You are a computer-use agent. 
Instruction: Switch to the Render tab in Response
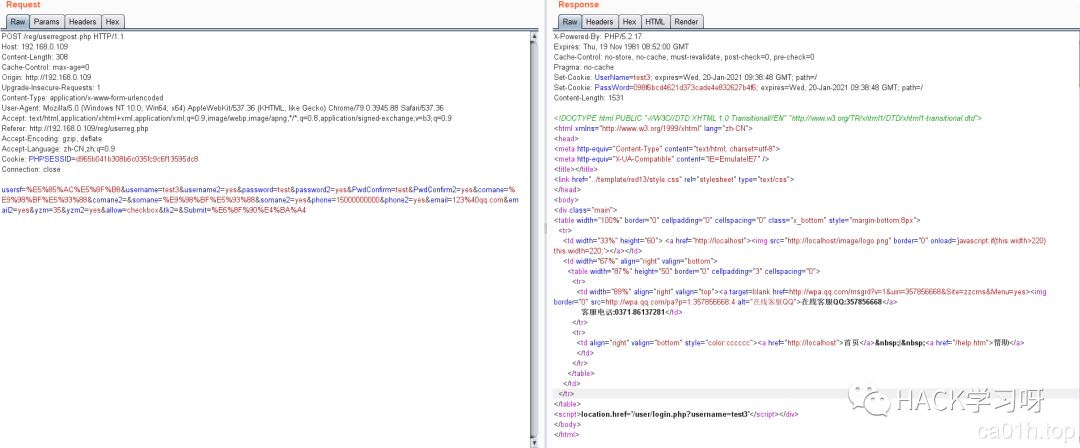click(686, 22)
